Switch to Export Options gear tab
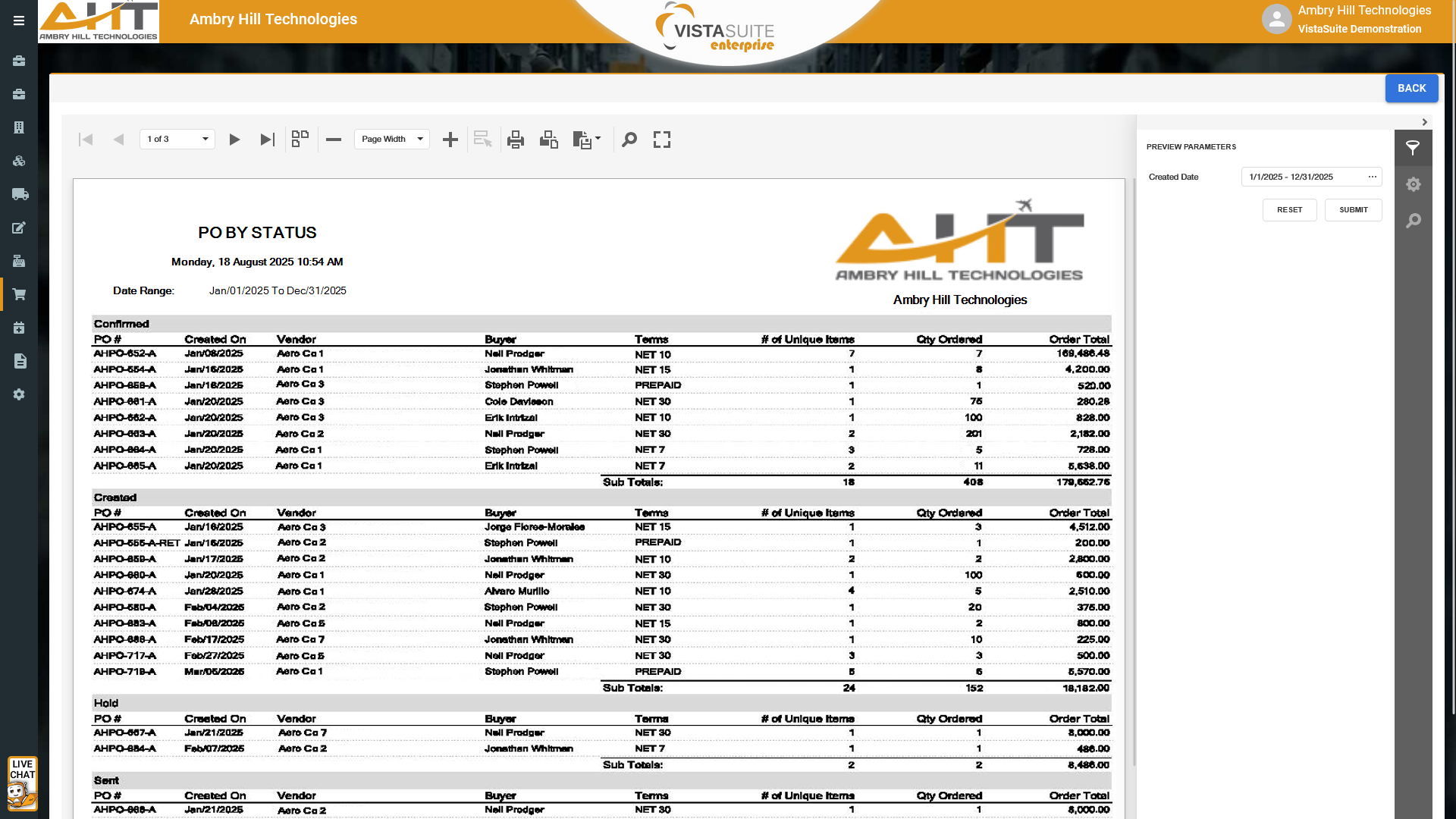 1413,184
